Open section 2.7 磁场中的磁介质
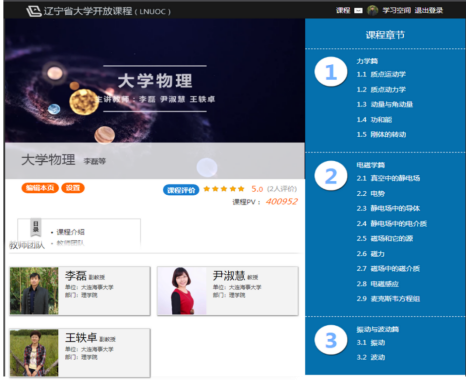Image resolution: width=466 pixels, height=387 pixels. [388, 269]
